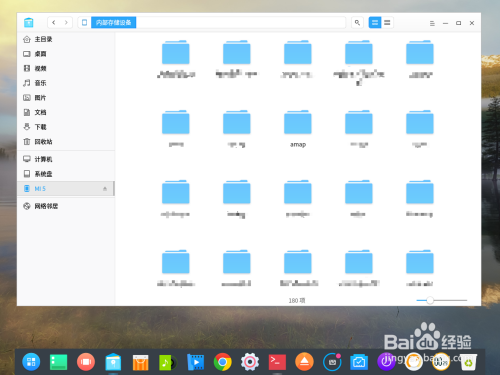Switch to icon grid view
Screen dimensions: 500x375
click(x=375, y=23)
